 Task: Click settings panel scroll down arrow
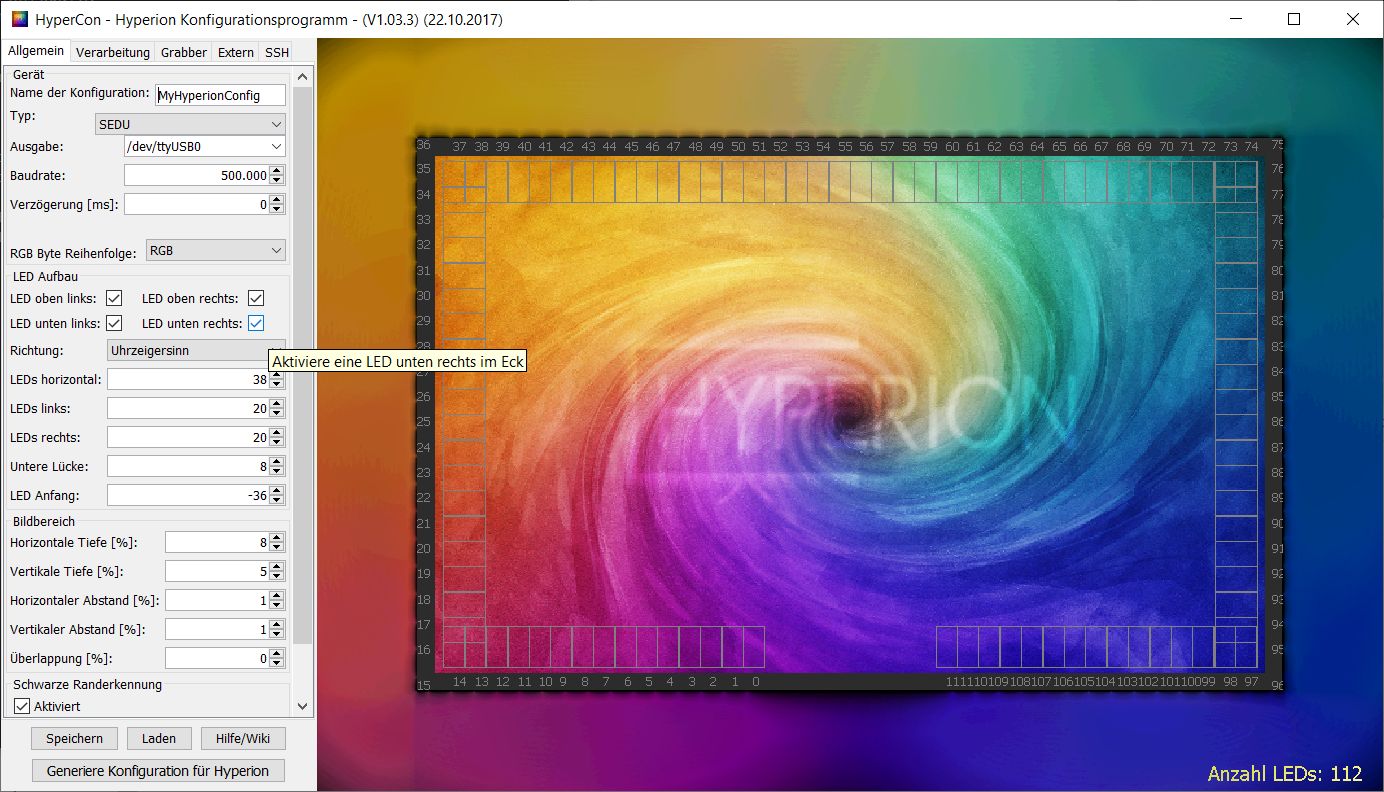[304, 707]
